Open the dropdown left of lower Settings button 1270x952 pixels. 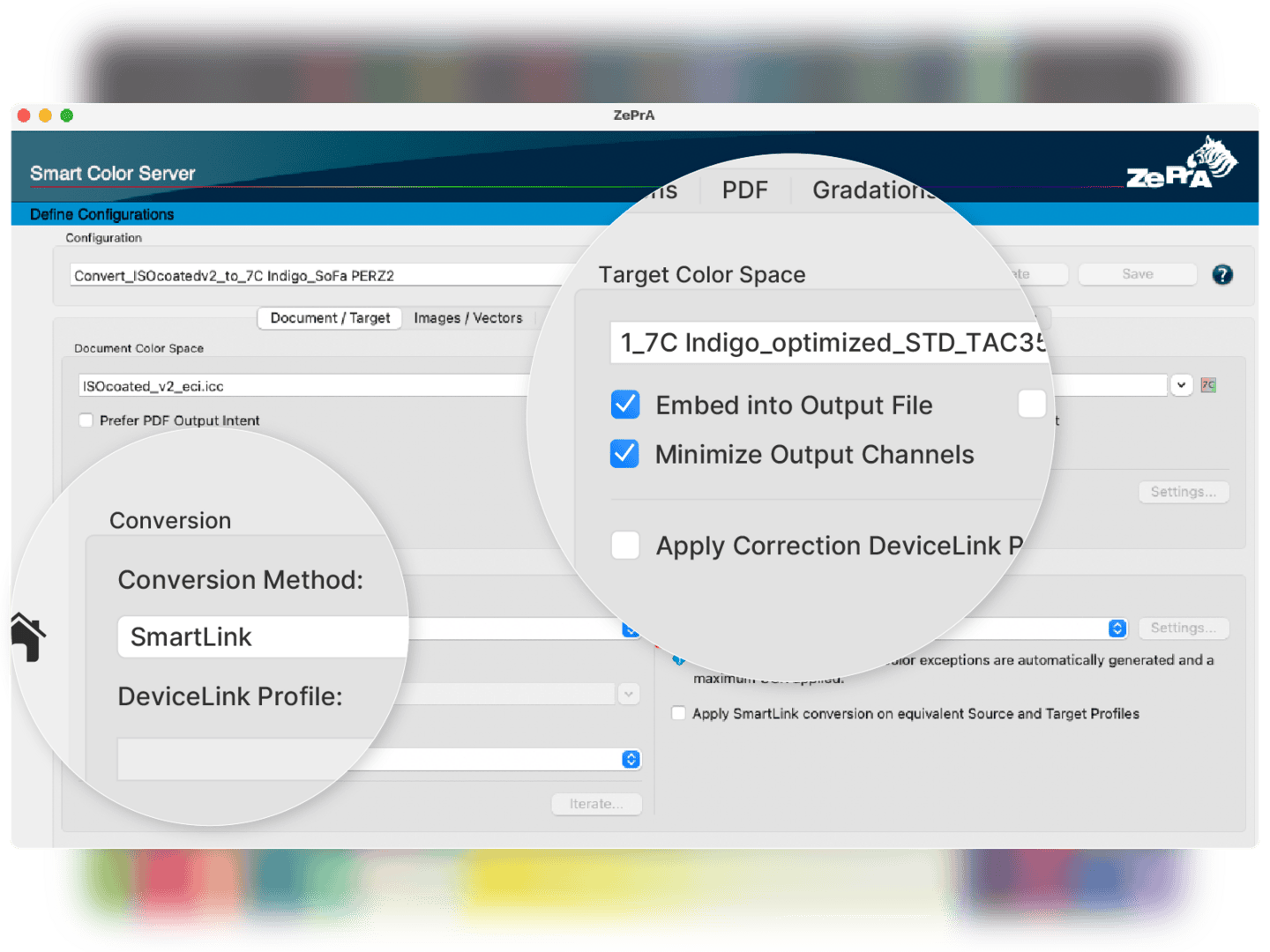pyautogui.click(x=1117, y=628)
